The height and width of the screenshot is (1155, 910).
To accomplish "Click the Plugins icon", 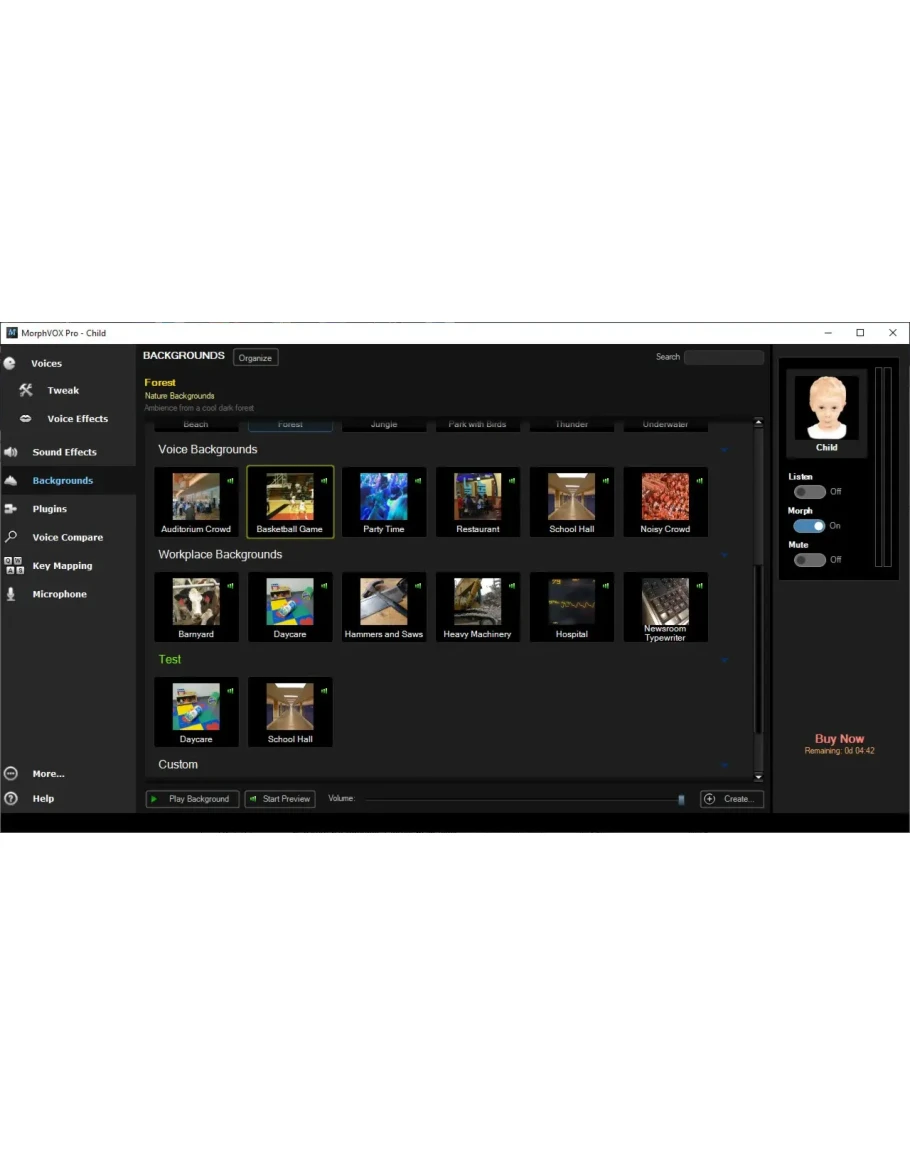I will click(11, 509).
